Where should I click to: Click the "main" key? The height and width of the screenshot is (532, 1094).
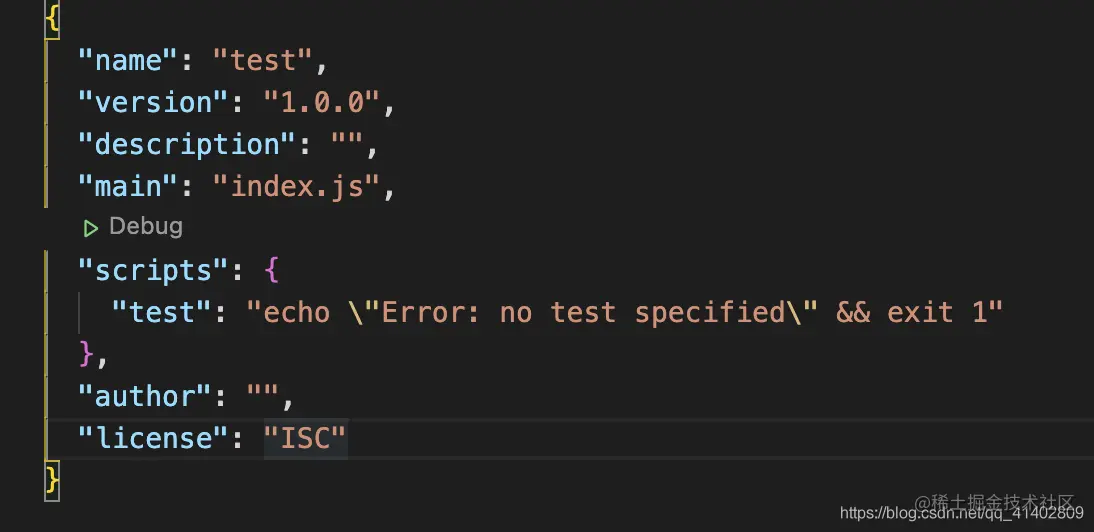coord(128,186)
